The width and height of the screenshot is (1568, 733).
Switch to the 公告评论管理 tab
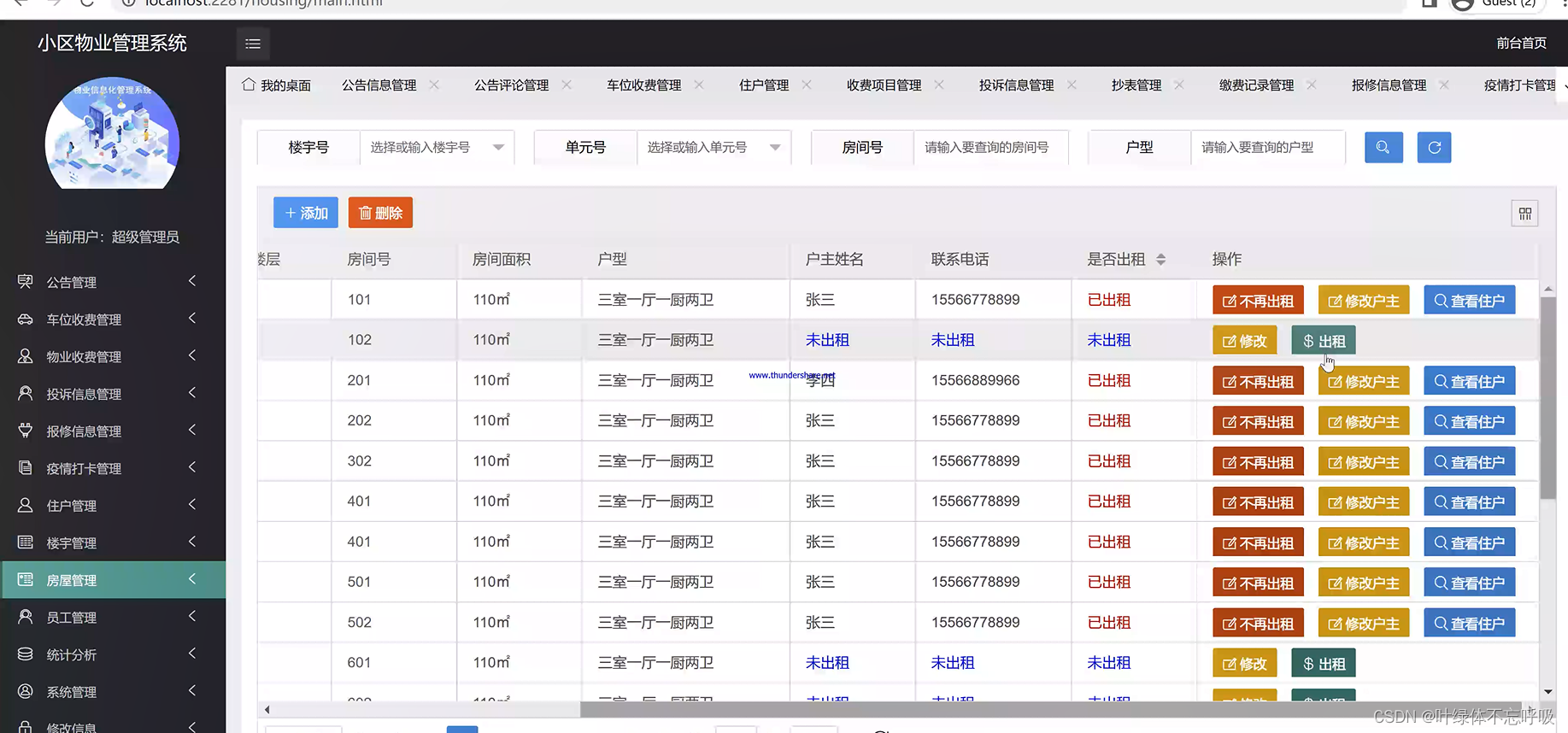(512, 85)
